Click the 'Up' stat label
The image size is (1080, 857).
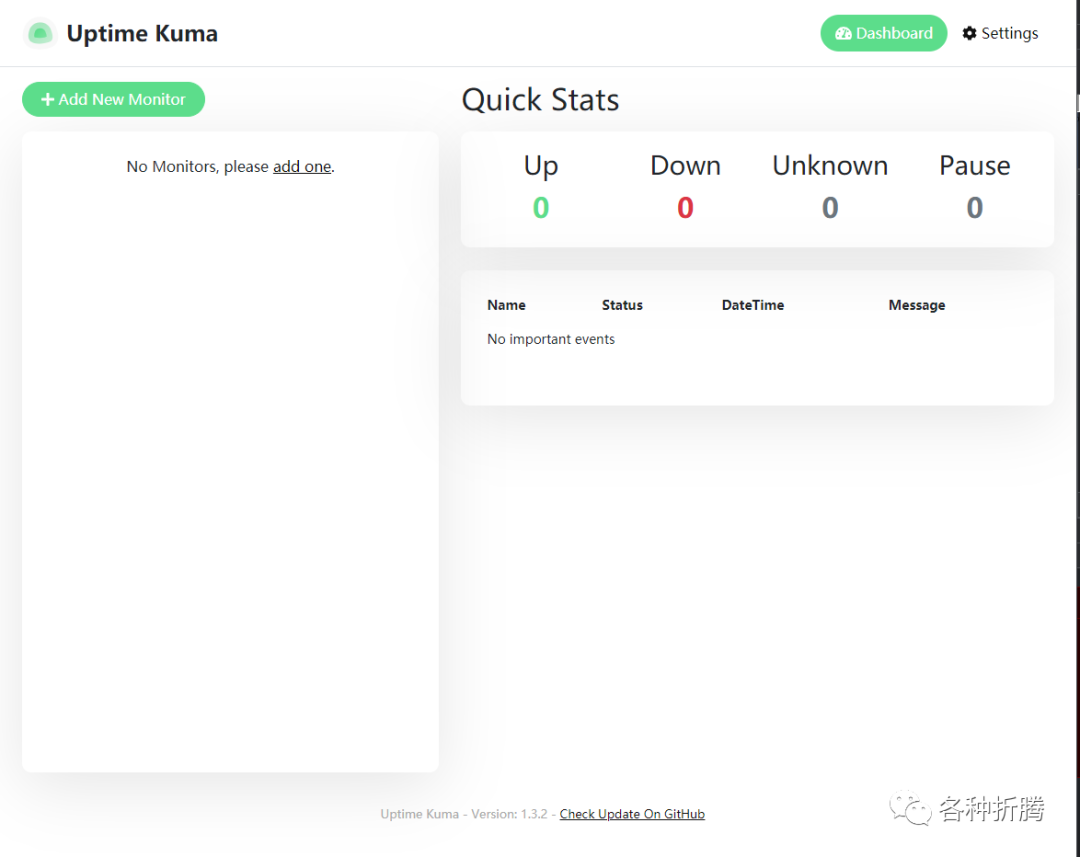[x=541, y=166]
